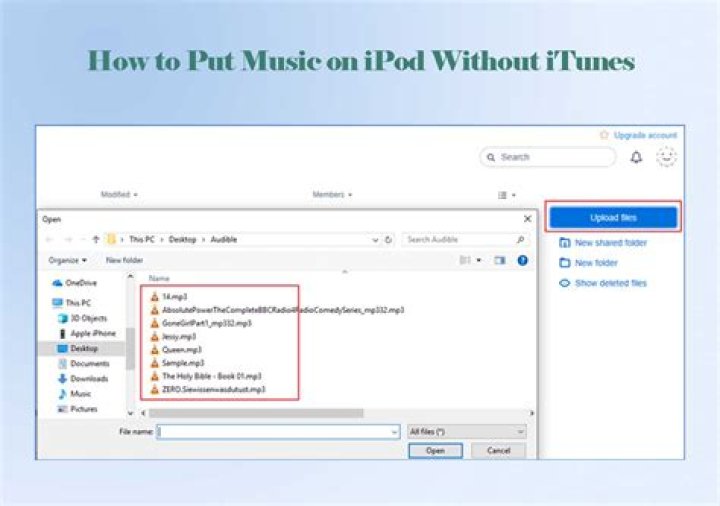
Task: Click the view mode icon in dialog
Action: pyautogui.click(x=465, y=261)
